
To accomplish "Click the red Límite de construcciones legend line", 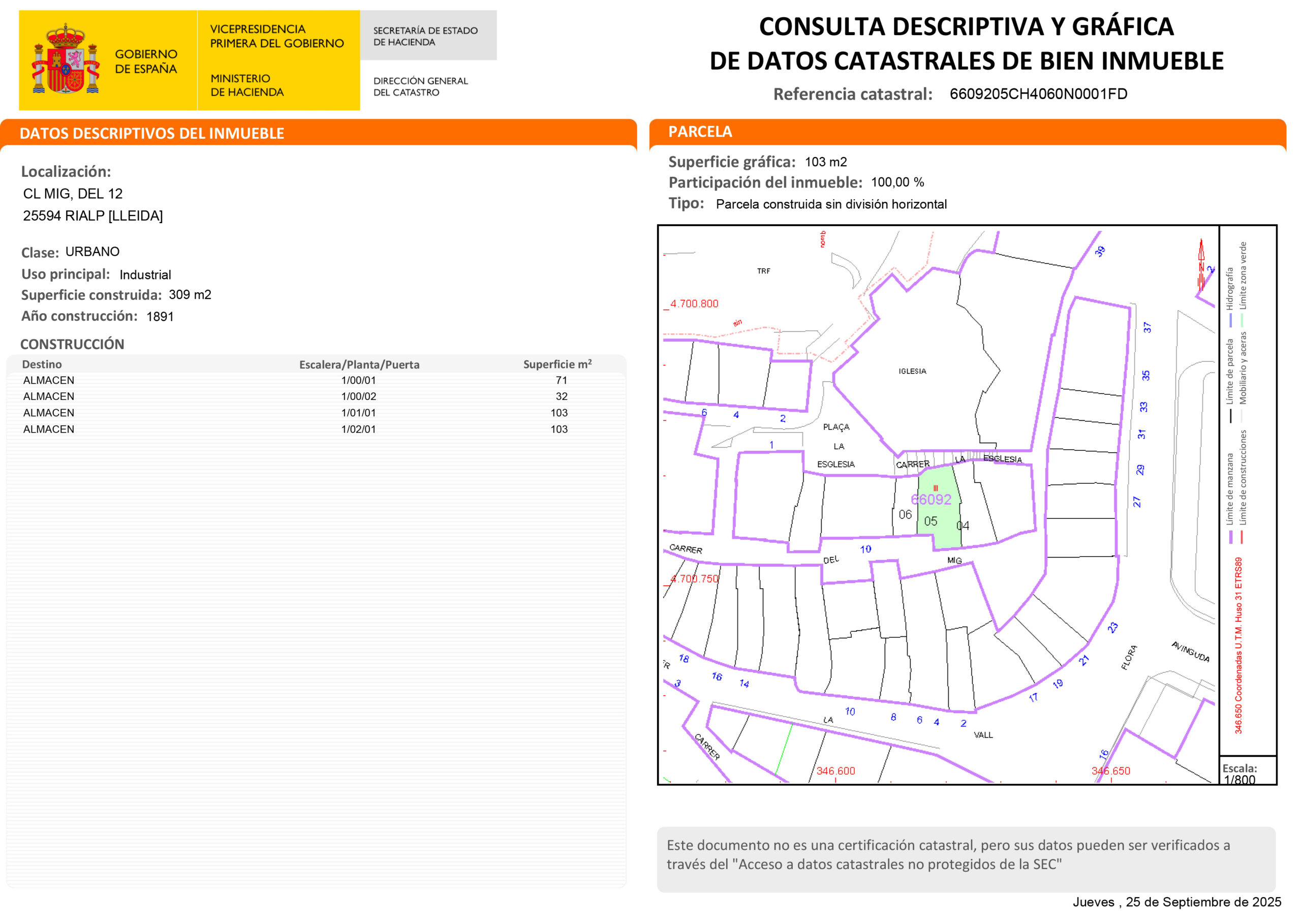I will (x=1241, y=537).
